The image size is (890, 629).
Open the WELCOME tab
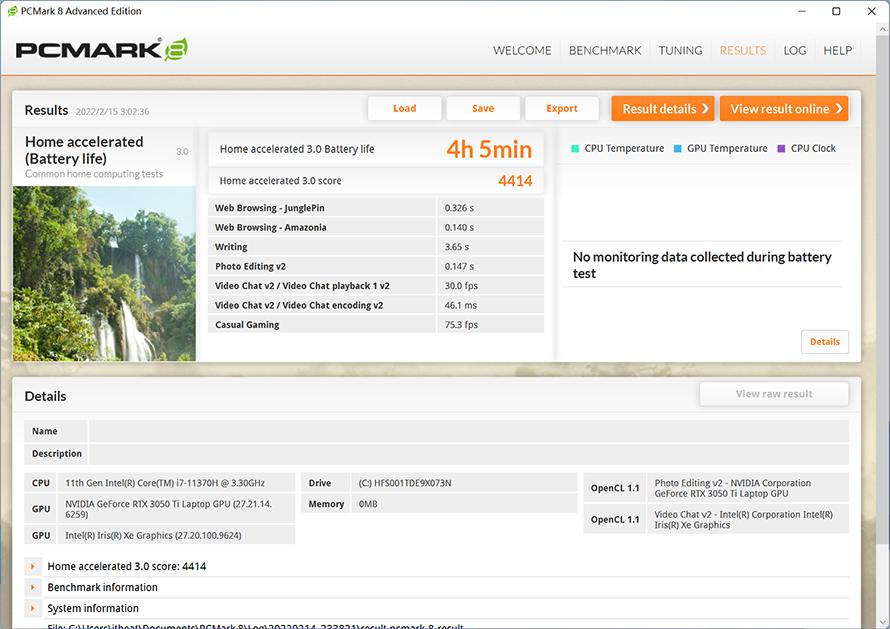[x=522, y=51]
